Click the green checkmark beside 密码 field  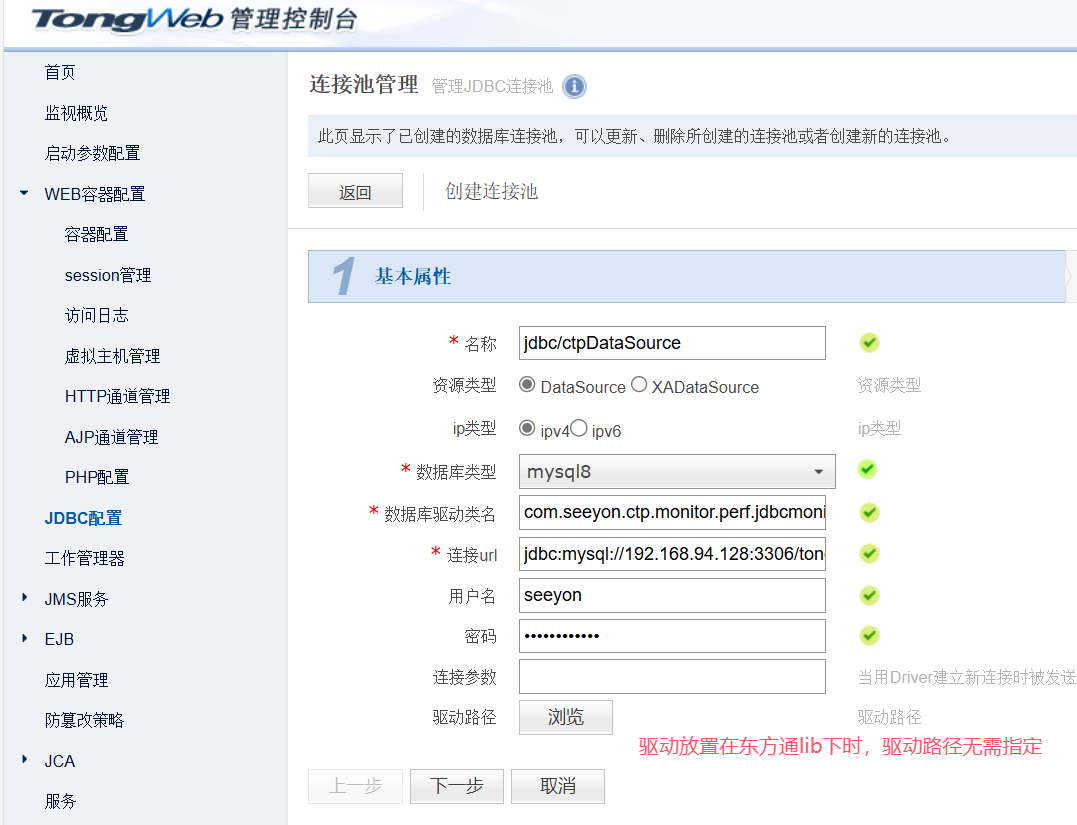(x=869, y=635)
